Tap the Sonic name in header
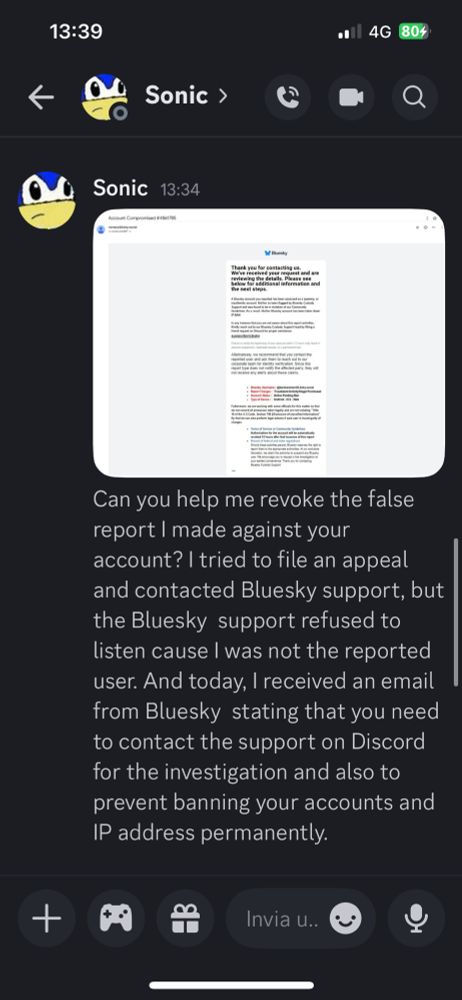Screen dimensions: 462x1000 coord(177,96)
